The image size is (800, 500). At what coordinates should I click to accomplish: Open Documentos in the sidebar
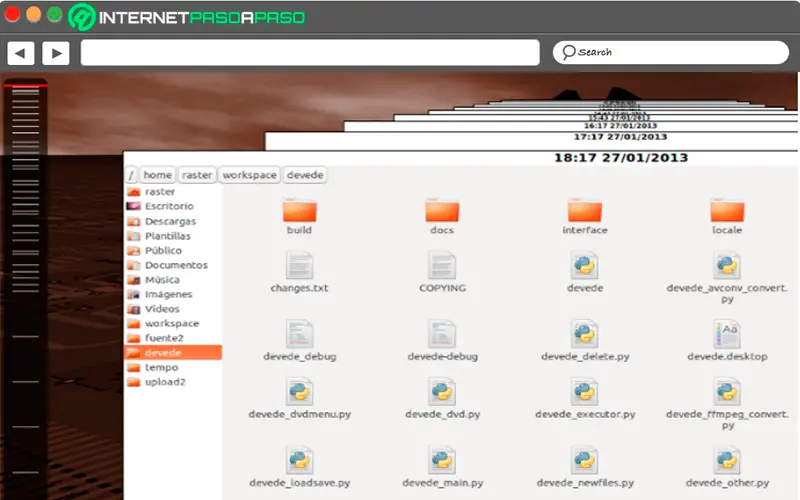(x=173, y=265)
